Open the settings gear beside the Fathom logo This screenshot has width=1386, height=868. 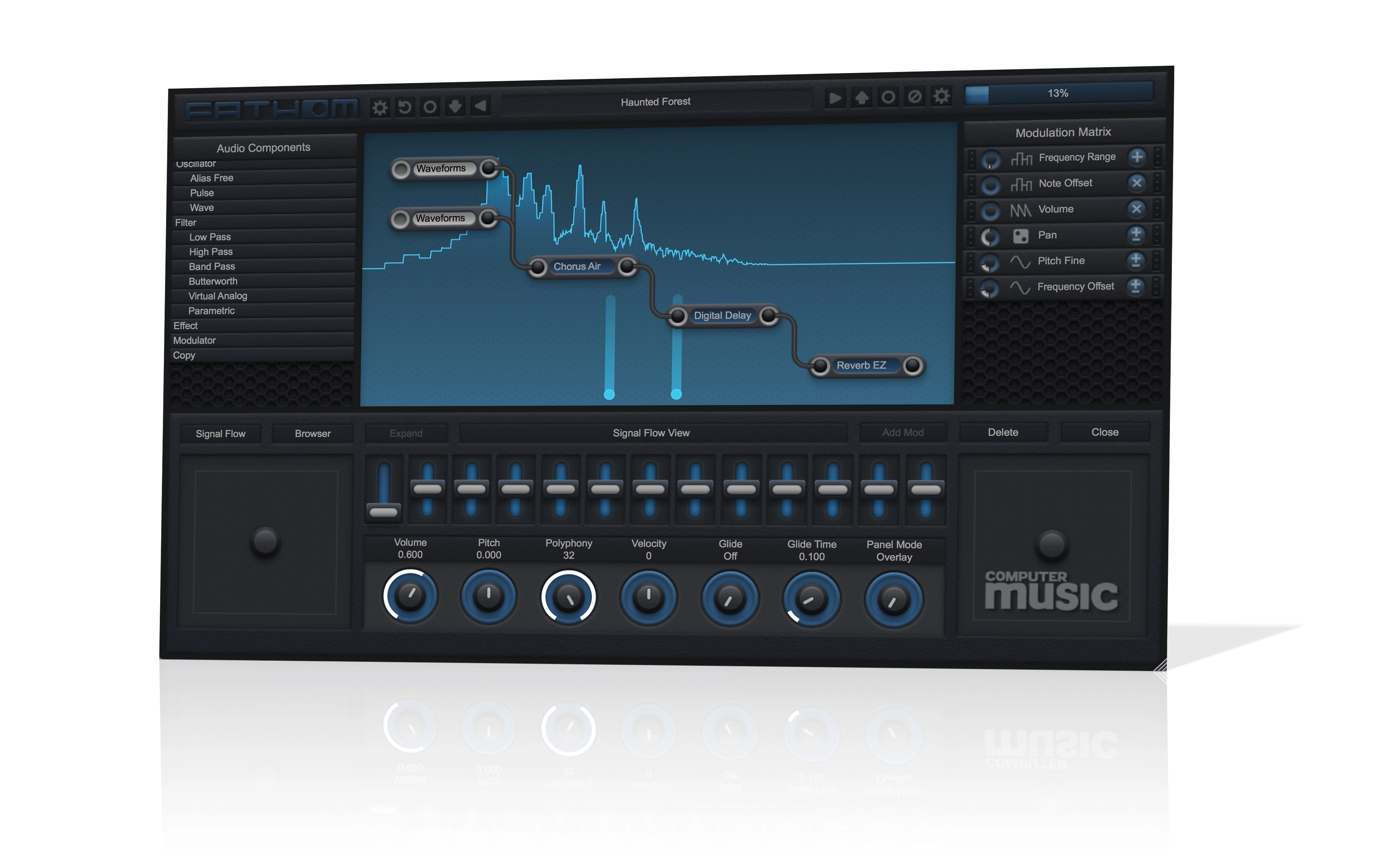click(x=379, y=108)
